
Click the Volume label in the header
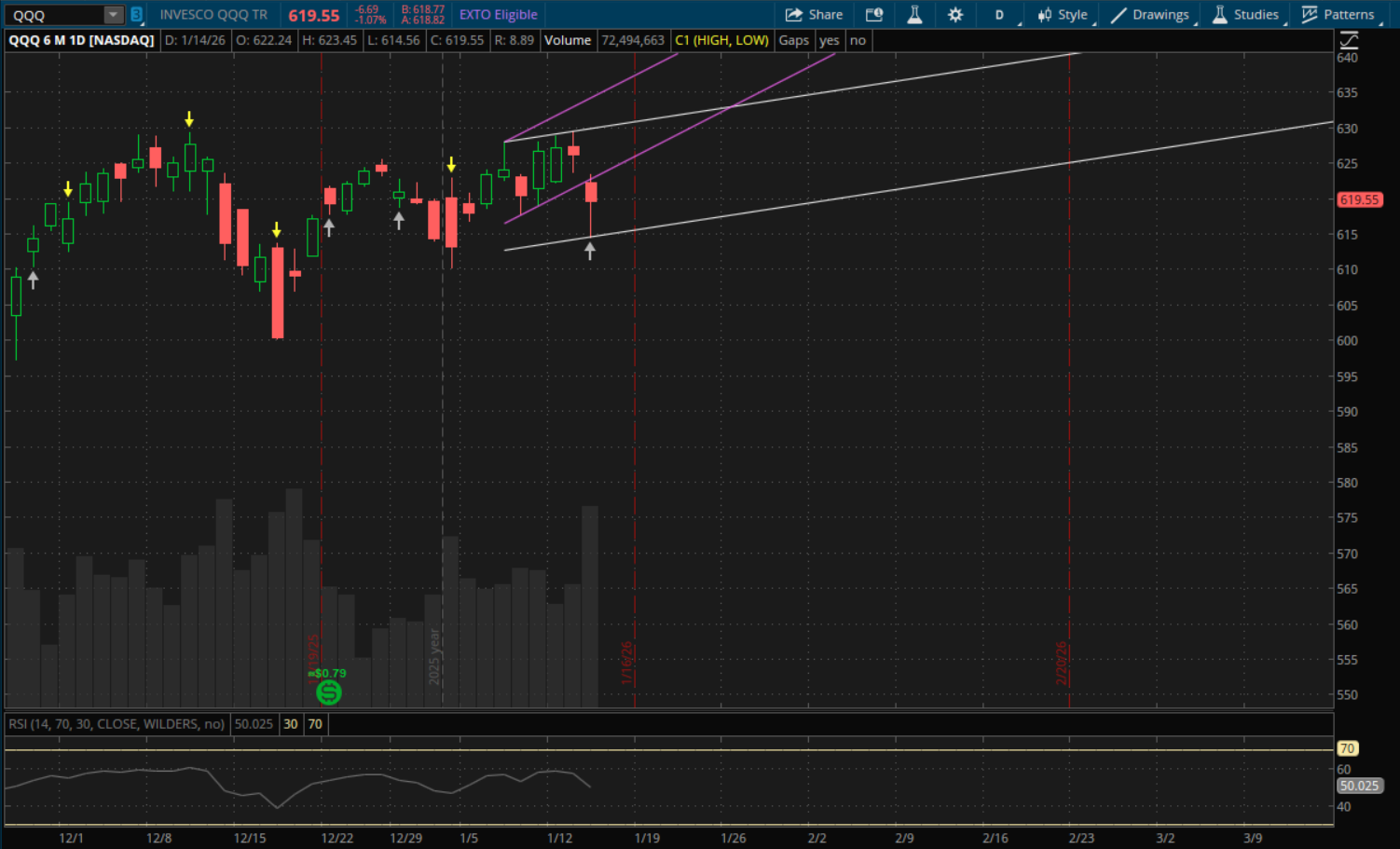click(567, 40)
